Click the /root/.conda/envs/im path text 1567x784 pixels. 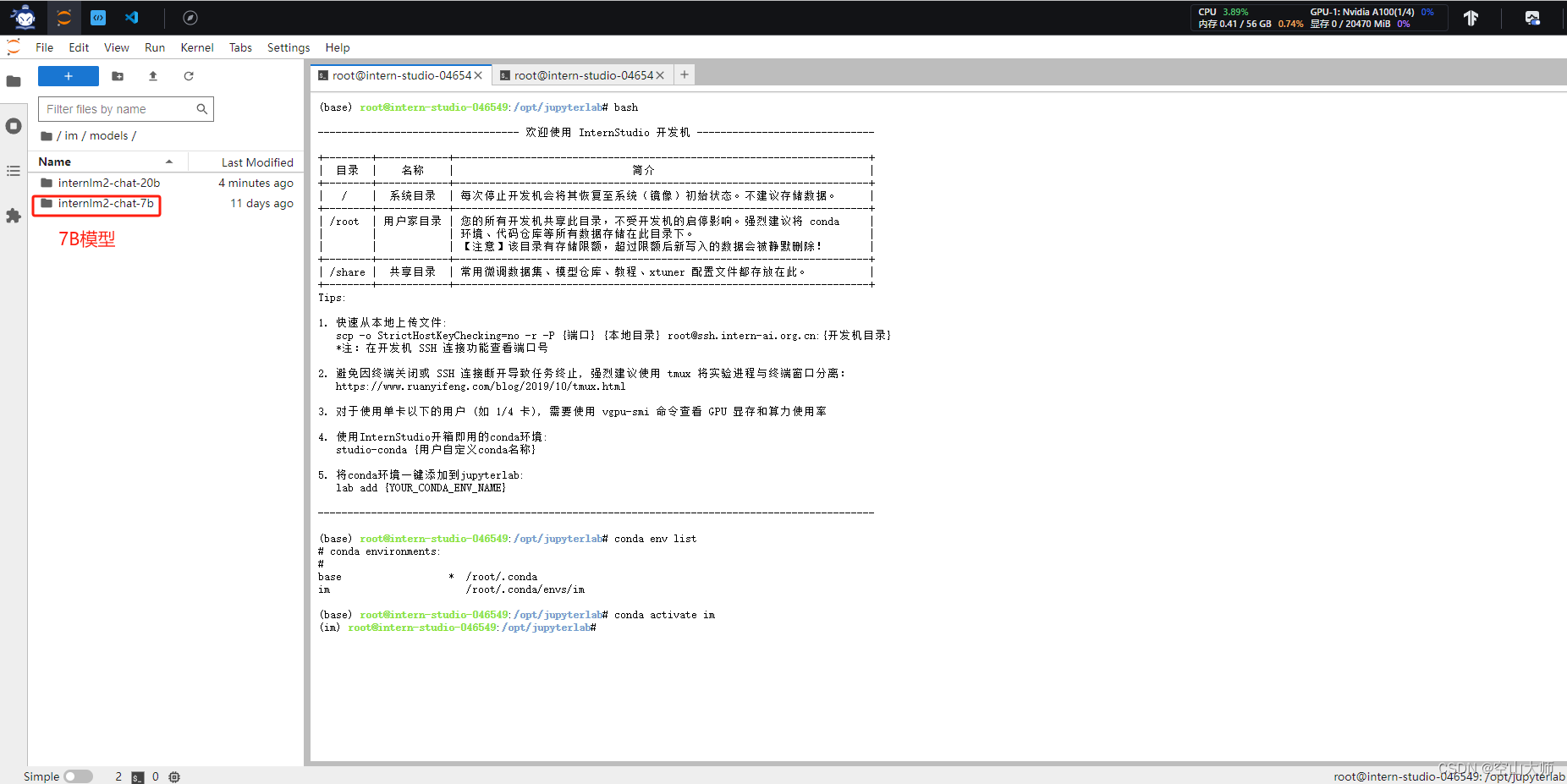[x=525, y=589]
